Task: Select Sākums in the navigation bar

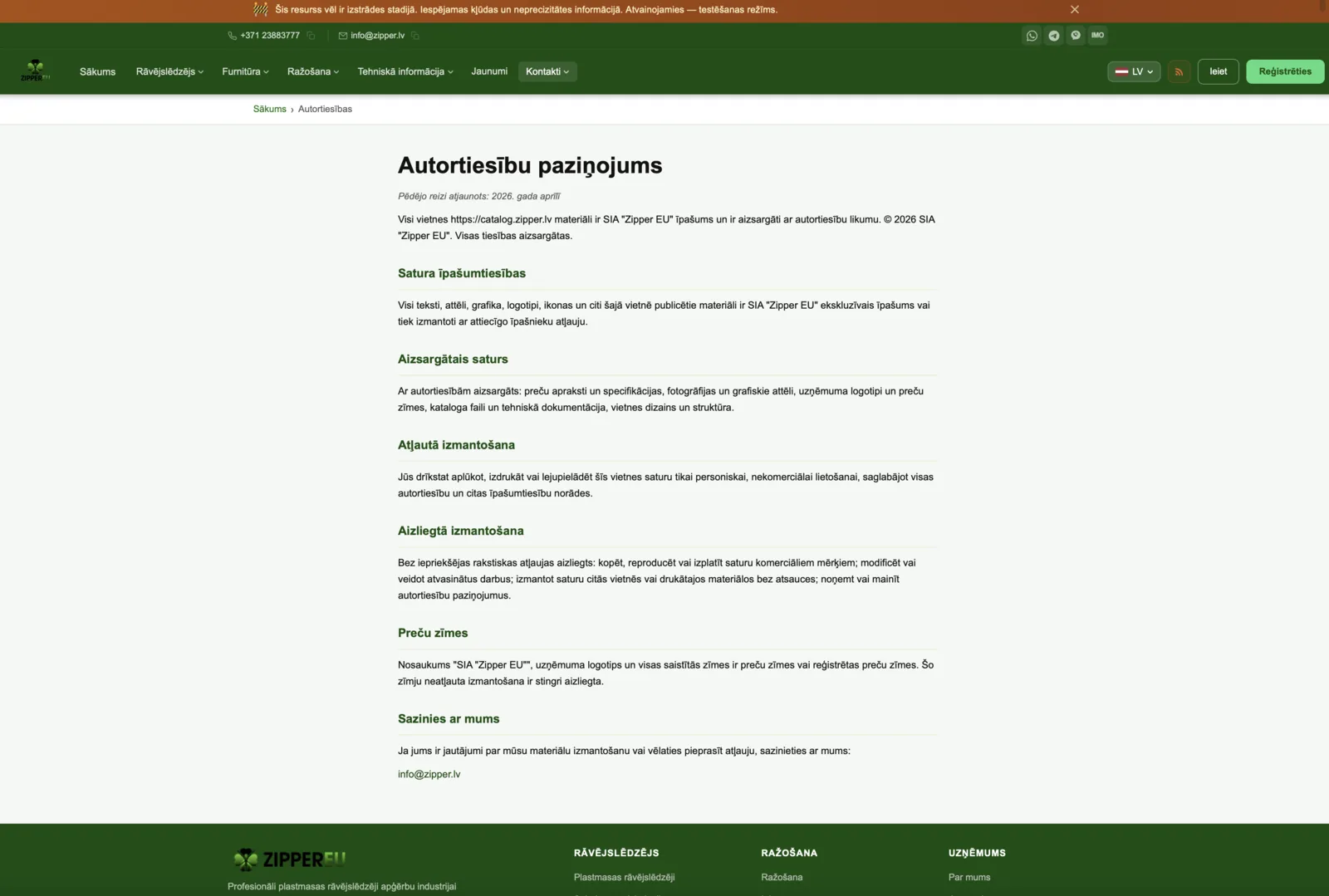Action: (97, 71)
